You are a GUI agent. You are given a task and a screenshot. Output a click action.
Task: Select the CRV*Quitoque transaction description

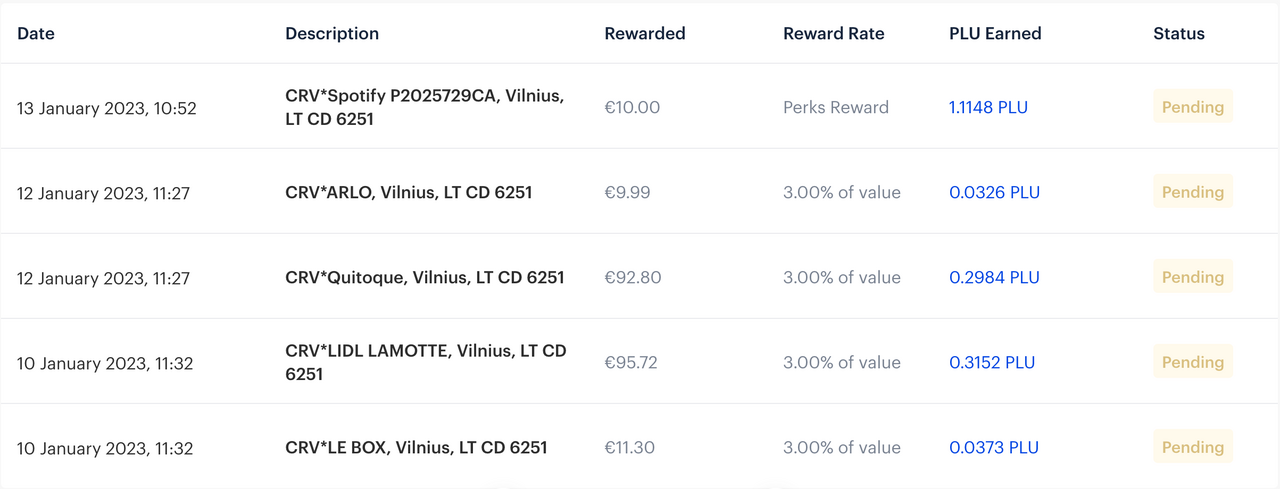pos(425,277)
